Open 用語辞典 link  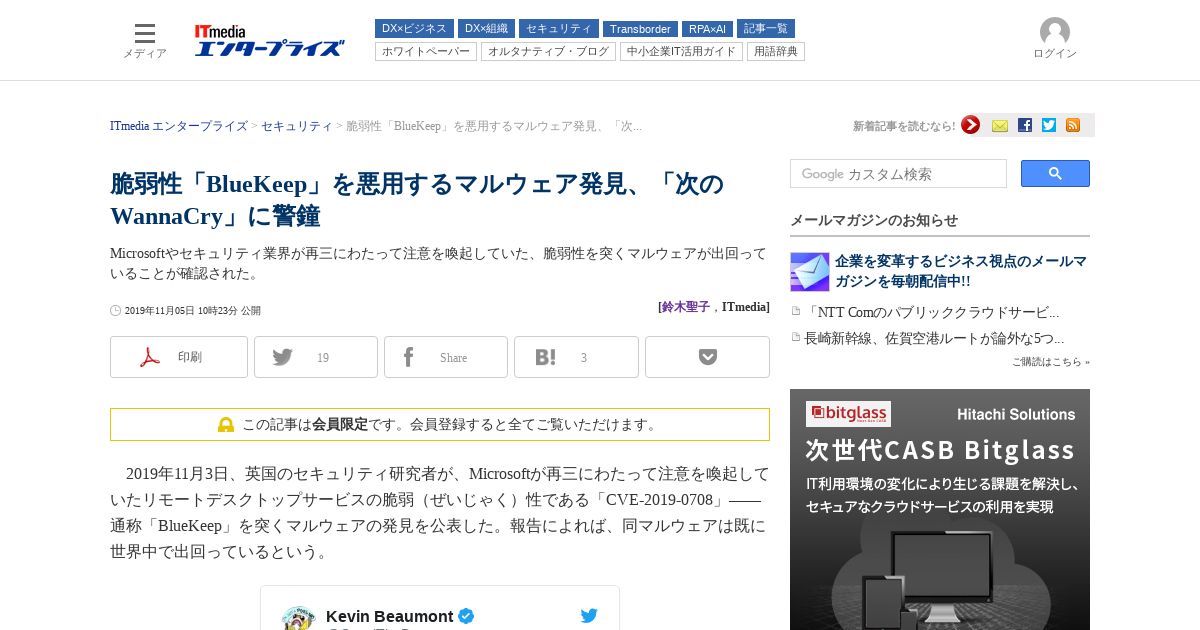776,51
